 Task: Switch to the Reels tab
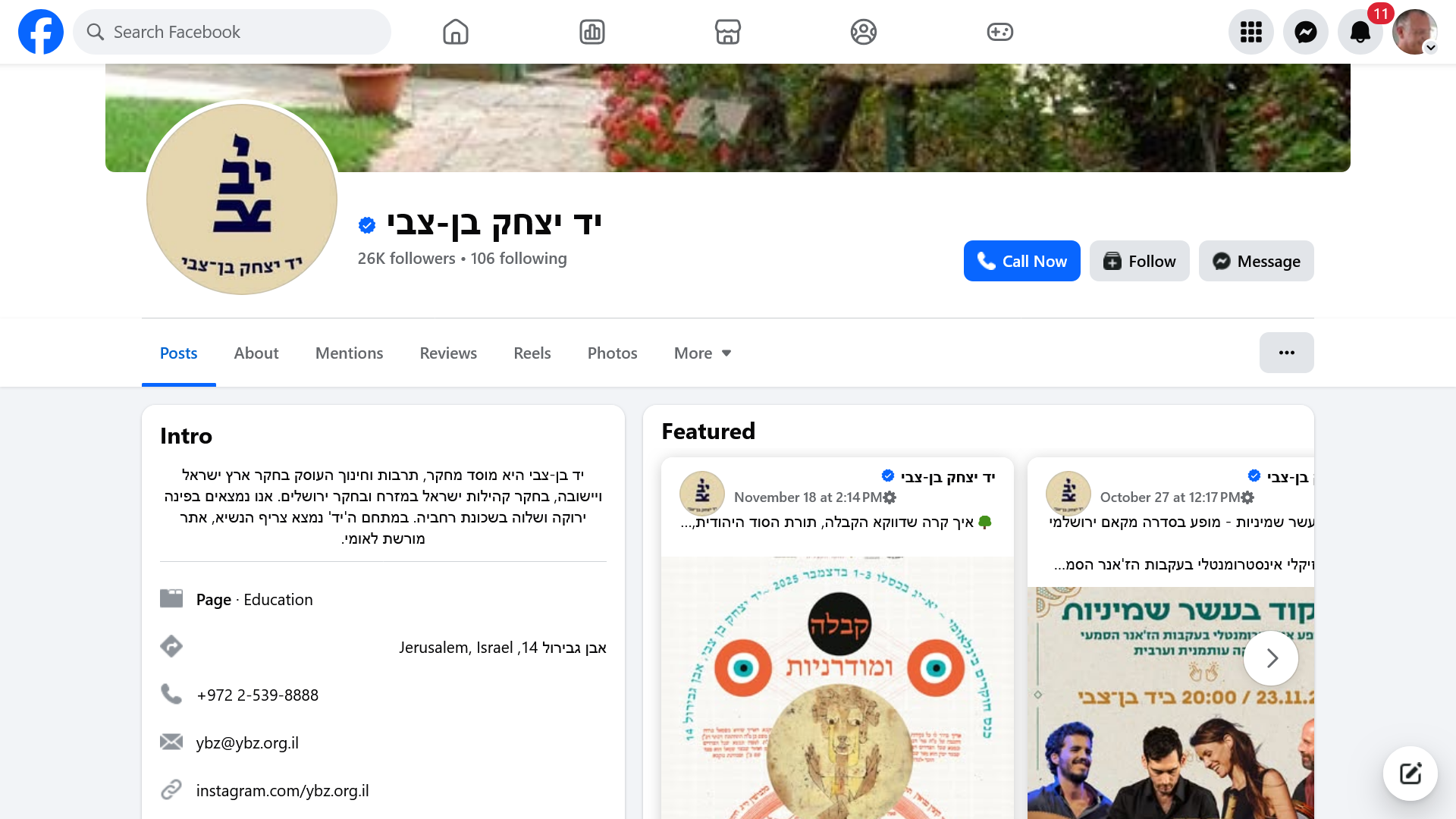coord(532,353)
